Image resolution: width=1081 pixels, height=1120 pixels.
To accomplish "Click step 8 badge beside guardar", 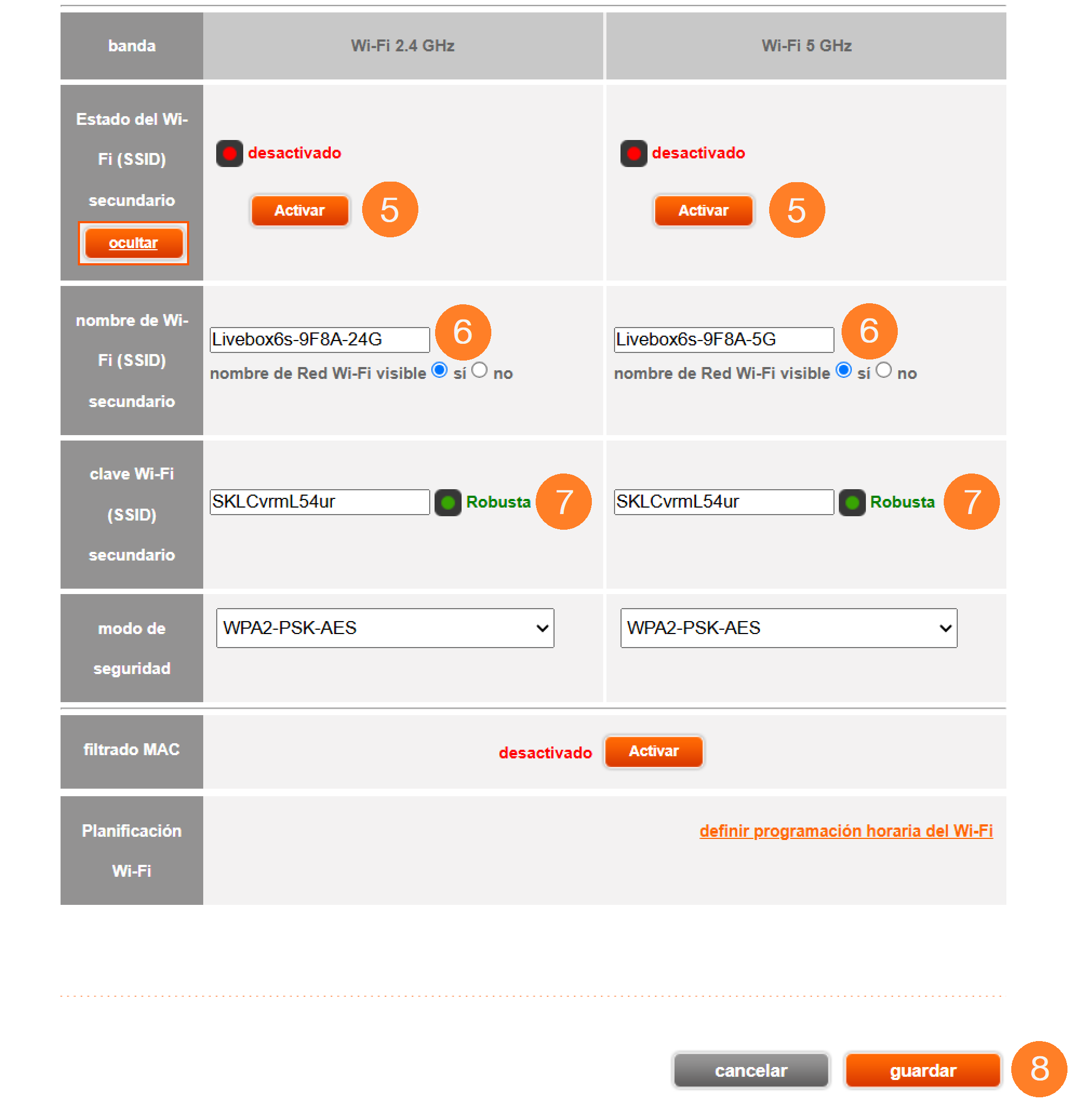I will 1038,1069.
